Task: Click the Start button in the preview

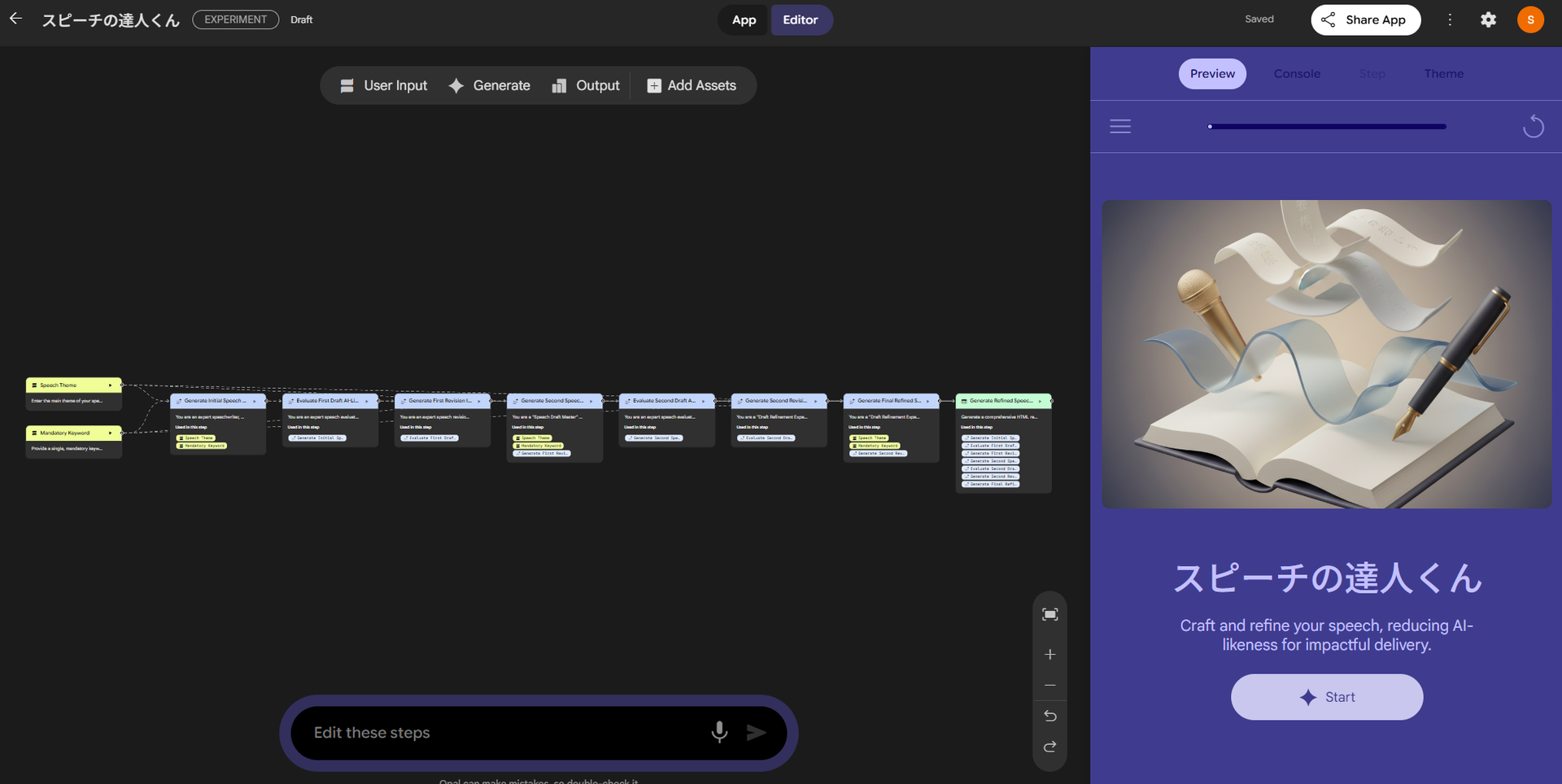Action: (x=1326, y=697)
